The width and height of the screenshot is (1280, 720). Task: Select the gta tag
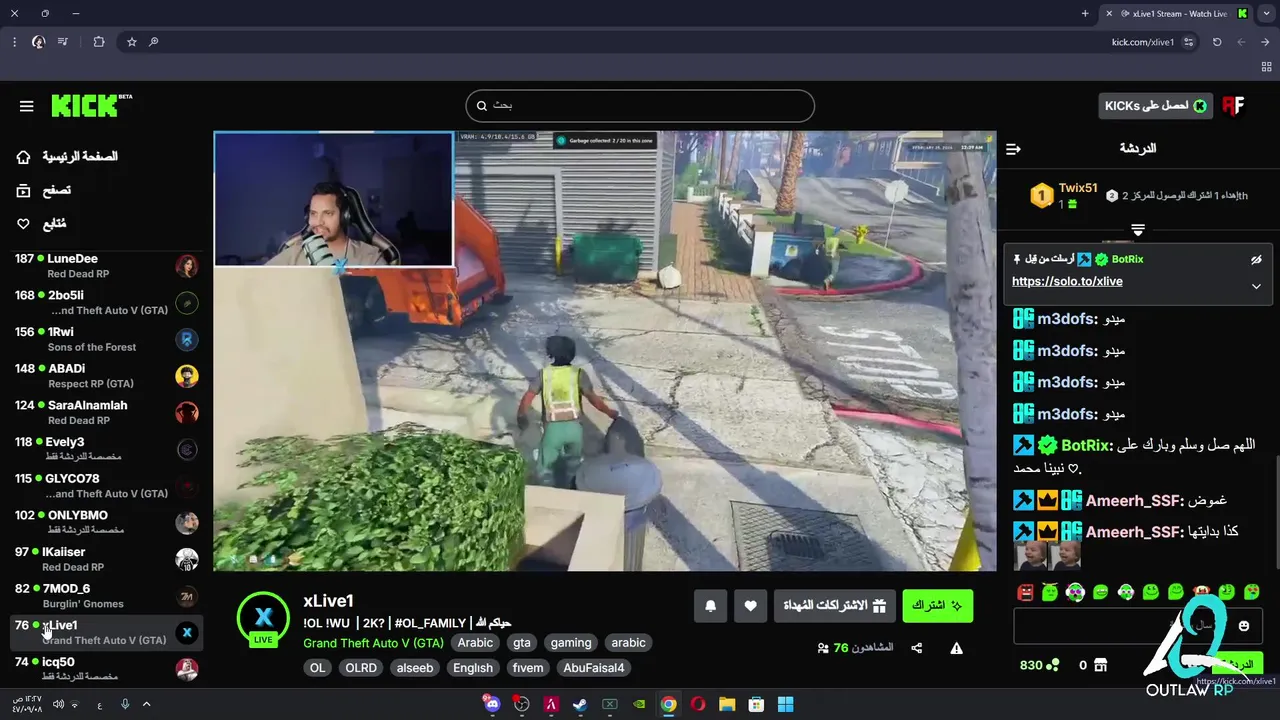click(522, 643)
